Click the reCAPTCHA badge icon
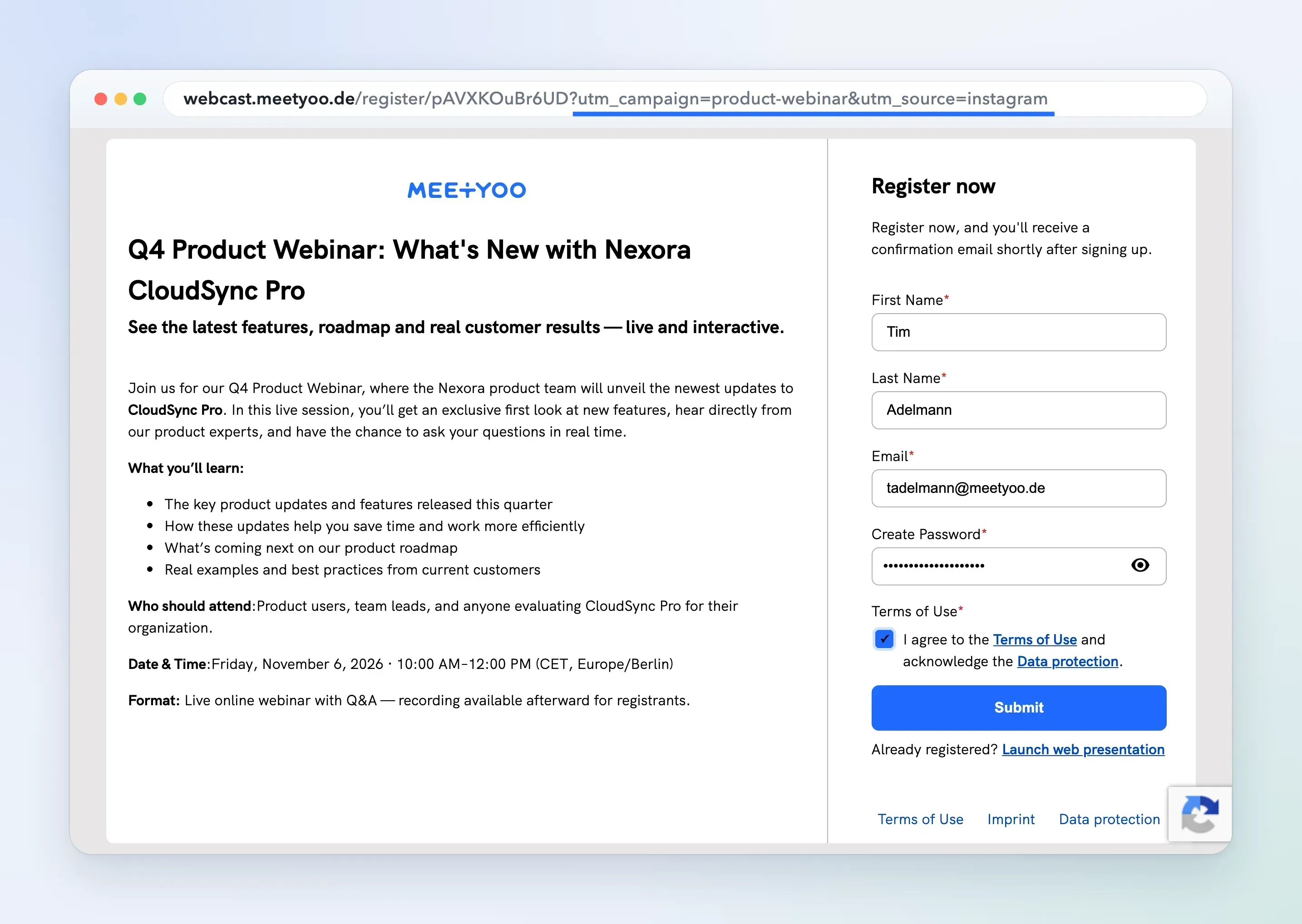Viewport: 1302px width, 924px height. coord(1199,814)
